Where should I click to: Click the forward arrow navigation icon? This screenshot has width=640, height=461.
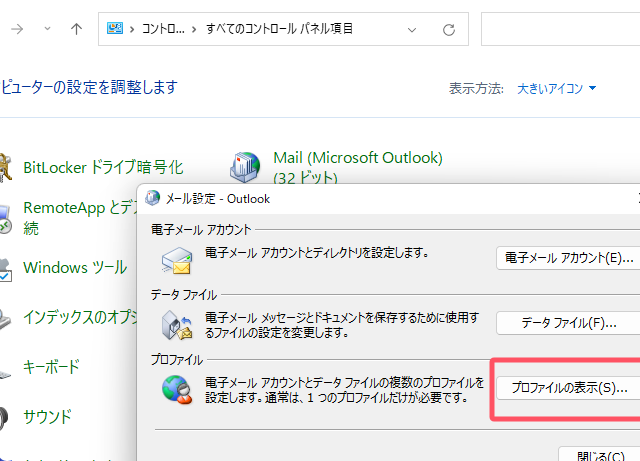point(17,29)
